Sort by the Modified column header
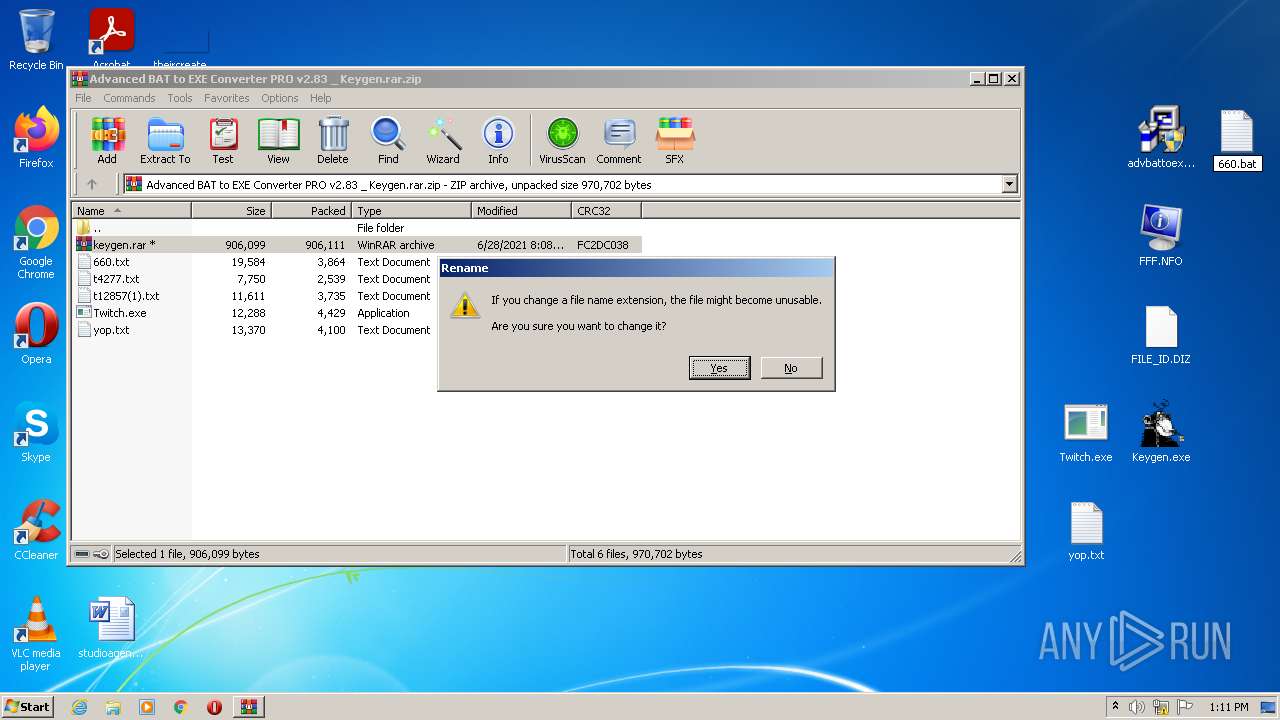 point(521,210)
